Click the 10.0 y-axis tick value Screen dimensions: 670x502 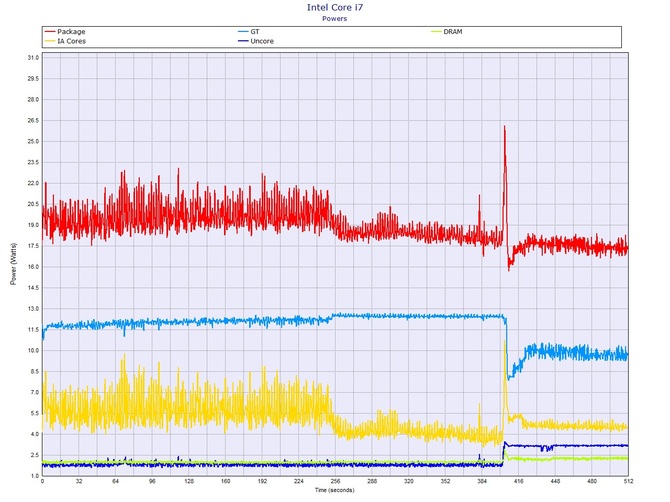pyautogui.click(x=33, y=351)
